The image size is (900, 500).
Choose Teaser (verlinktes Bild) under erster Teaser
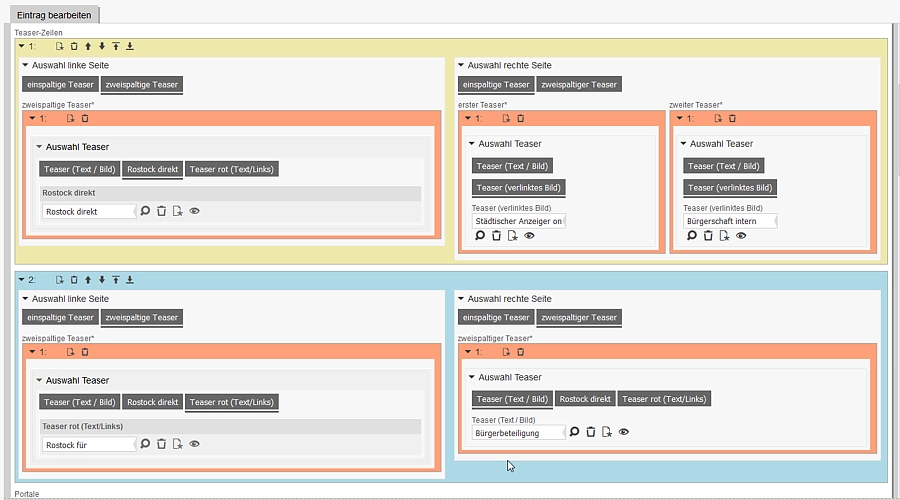tap(518, 188)
